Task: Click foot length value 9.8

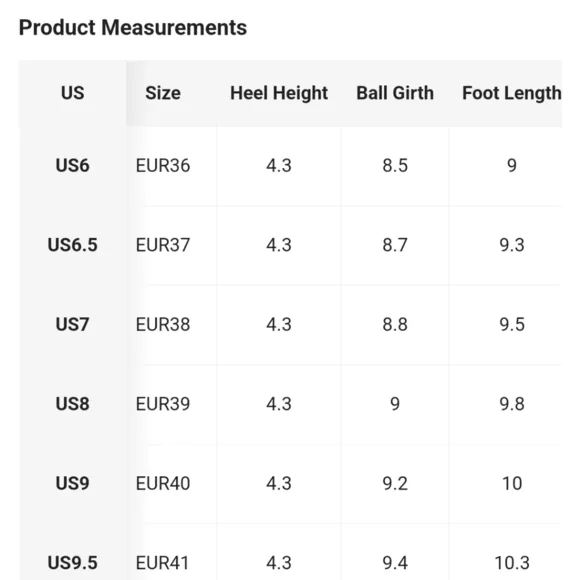Action: (x=512, y=404)
